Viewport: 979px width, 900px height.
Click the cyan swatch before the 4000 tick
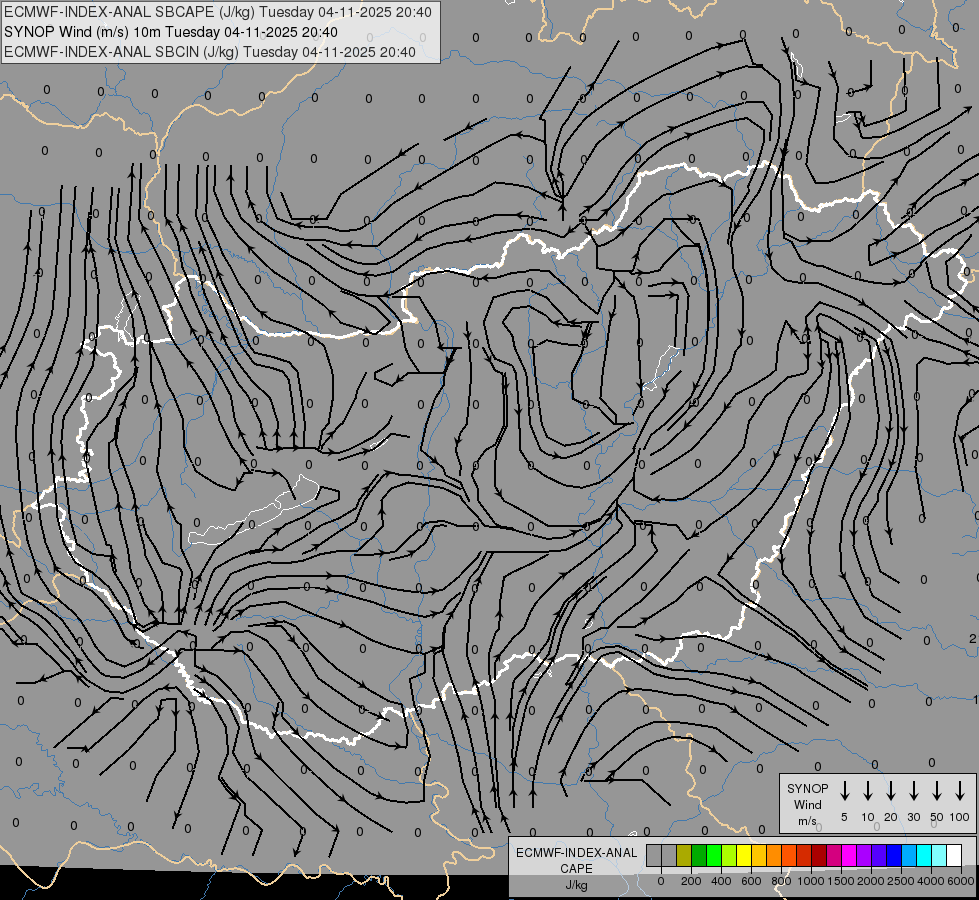[923, 855]
